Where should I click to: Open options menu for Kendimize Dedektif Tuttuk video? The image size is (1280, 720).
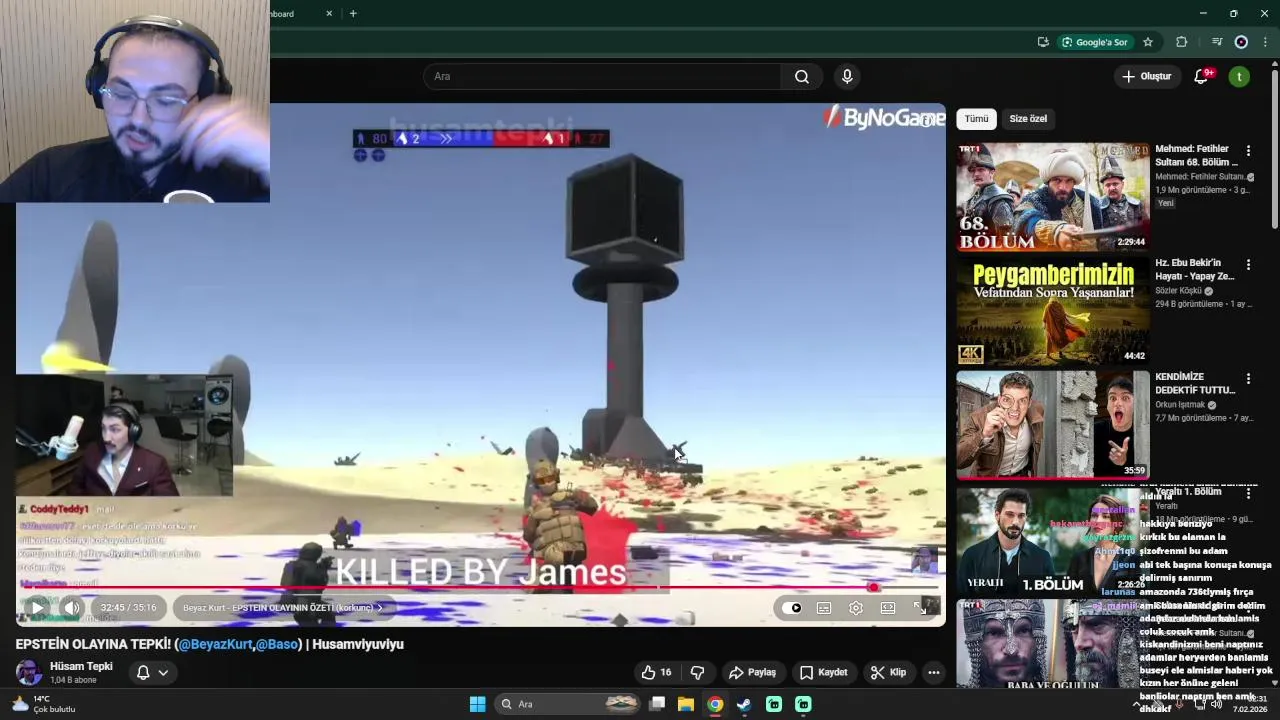[1248, 379]
